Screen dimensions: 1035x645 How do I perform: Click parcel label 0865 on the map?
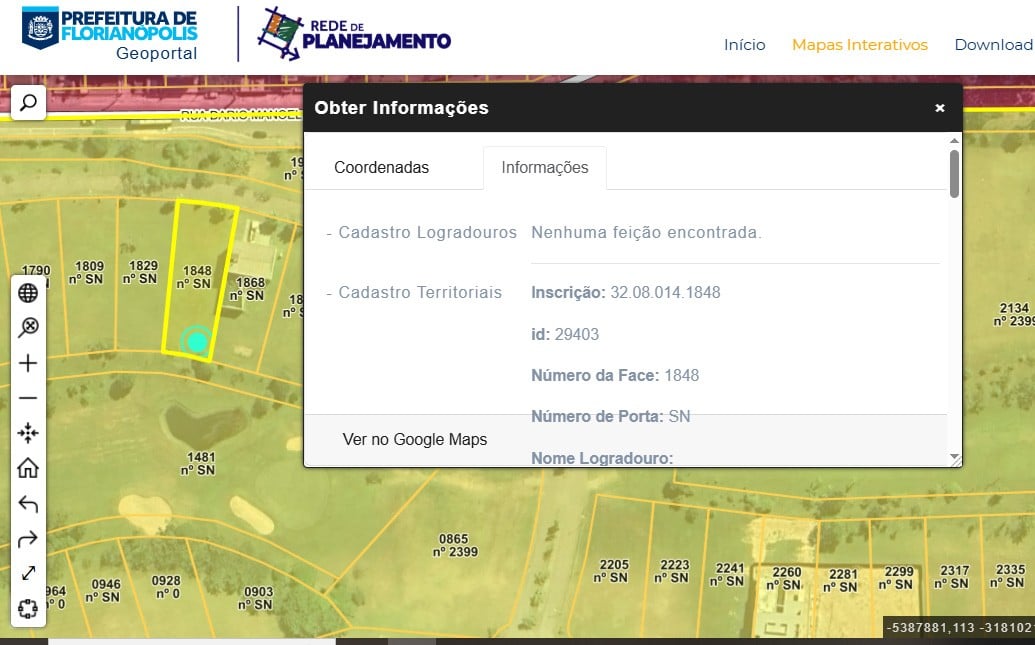tap(455, 545)
